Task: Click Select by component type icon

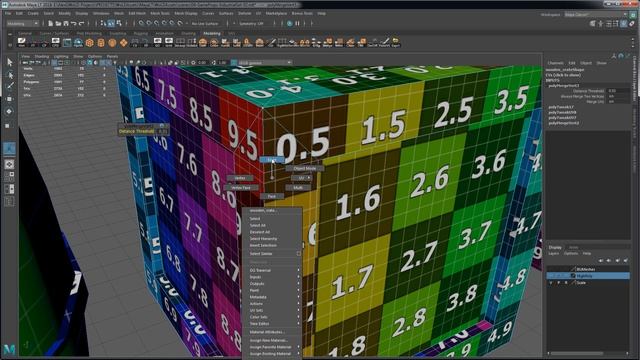Action: (119, 24)
